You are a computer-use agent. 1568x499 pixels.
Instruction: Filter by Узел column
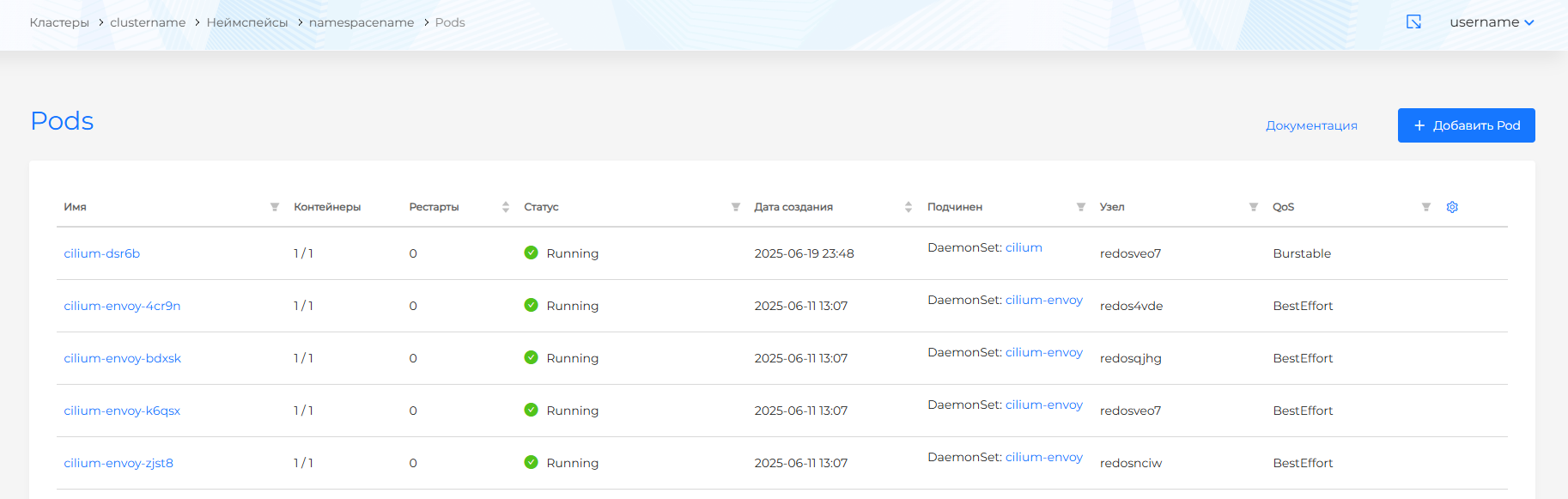click(1254, 207)
